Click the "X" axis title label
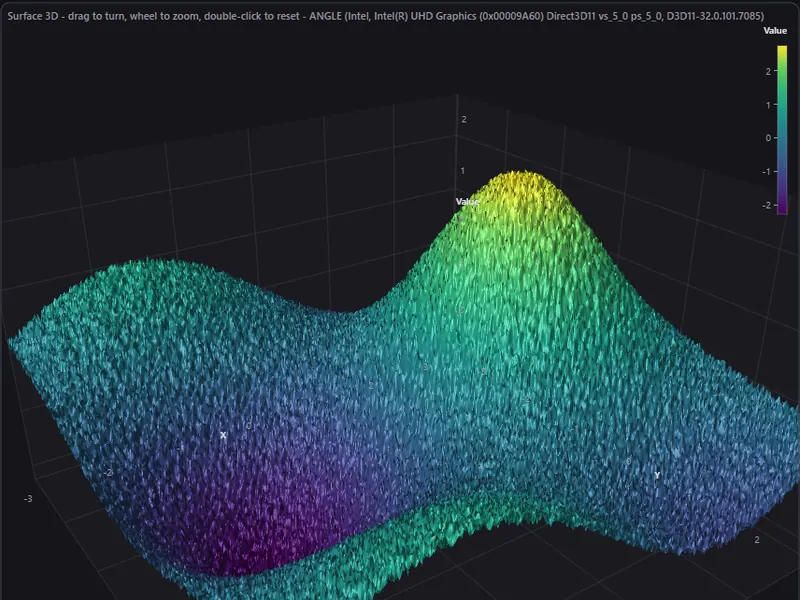Viewport: 800px width, 600px height. [223, 435]
